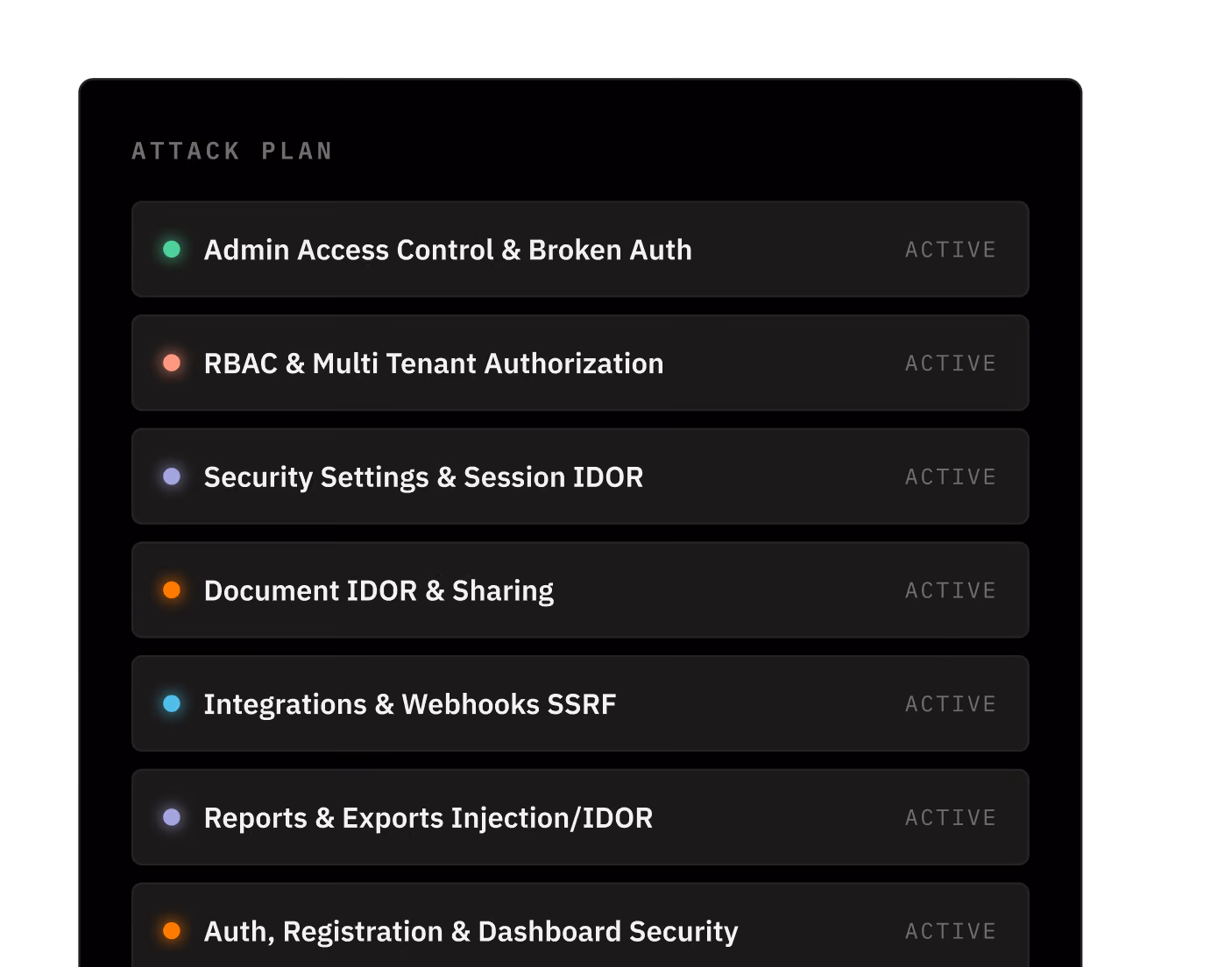Click the ATTACK PLAN heading
The width and height of the screenshot is (1232, 967).
pyautogui.click(x=232, y=152)
